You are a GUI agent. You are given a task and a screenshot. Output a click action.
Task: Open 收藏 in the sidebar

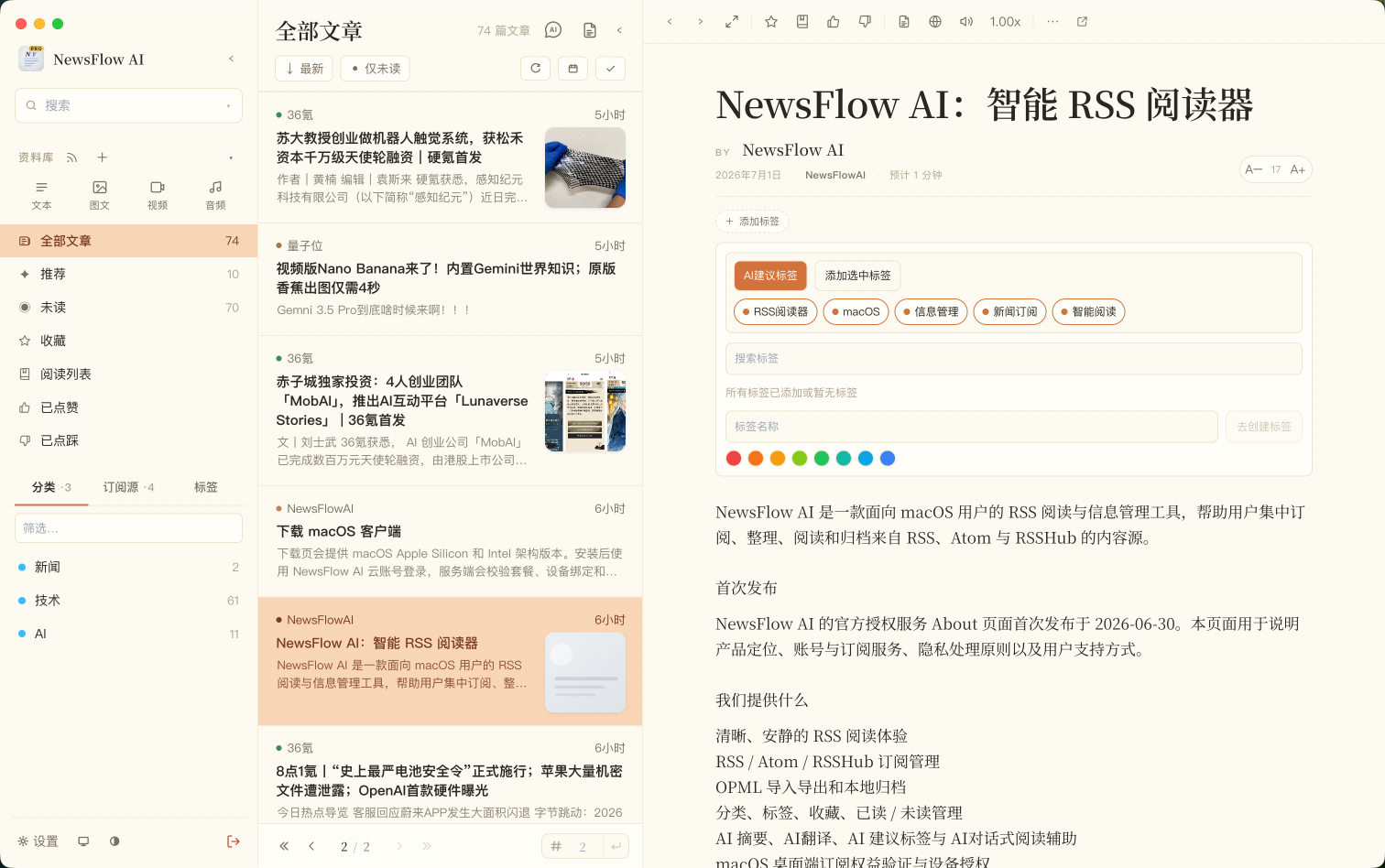pyautogui.click(x=128, y=341)
